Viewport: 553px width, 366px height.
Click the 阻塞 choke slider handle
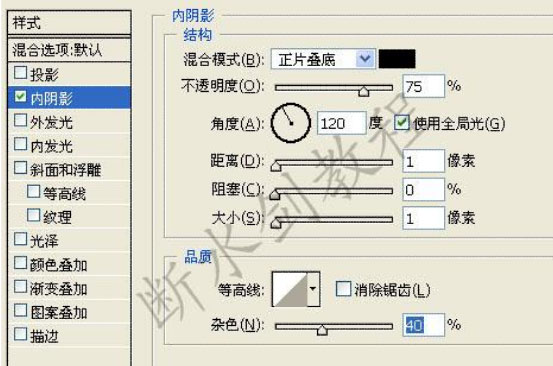(275, 194)
